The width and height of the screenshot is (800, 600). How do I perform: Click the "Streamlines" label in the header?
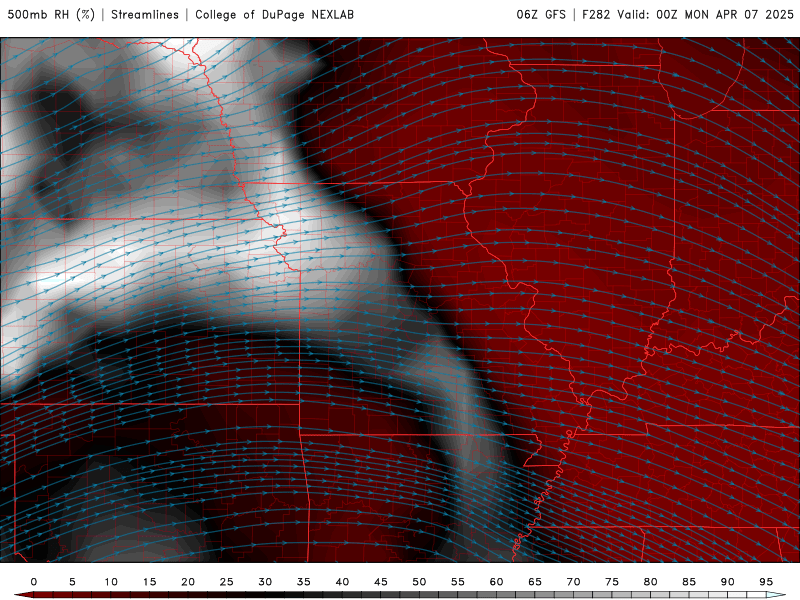tap(145, 15)
